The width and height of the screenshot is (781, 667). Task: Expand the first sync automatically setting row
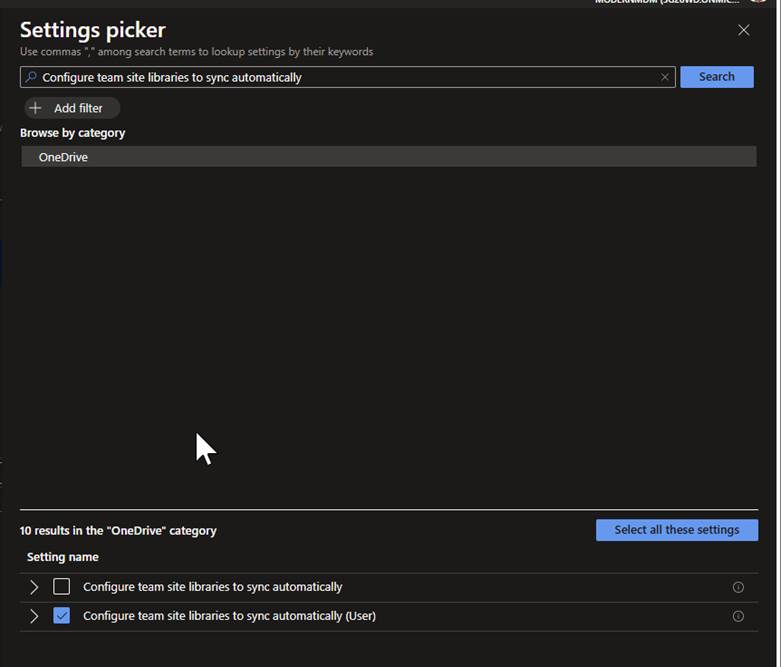(34, 587)
